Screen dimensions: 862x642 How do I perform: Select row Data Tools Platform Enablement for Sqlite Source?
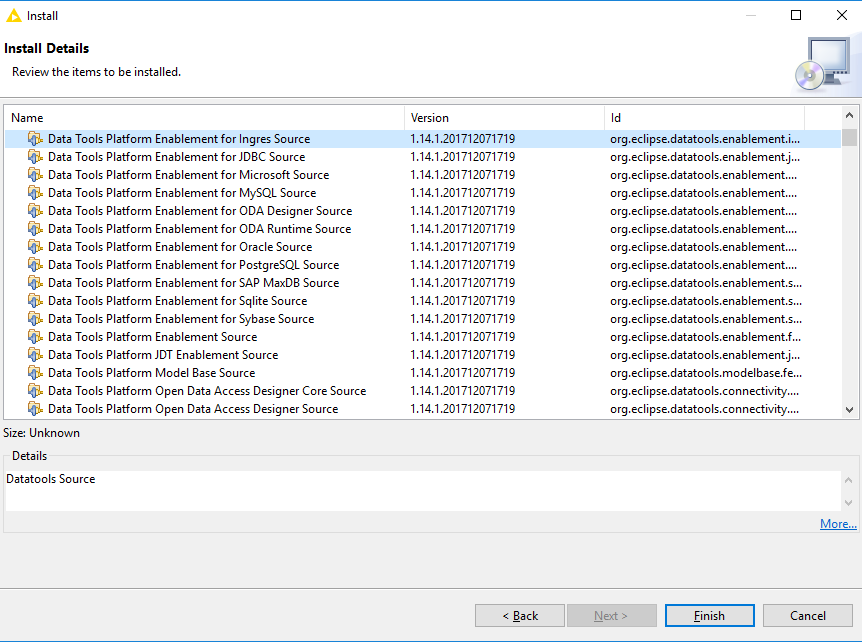(x=423, y=301)
